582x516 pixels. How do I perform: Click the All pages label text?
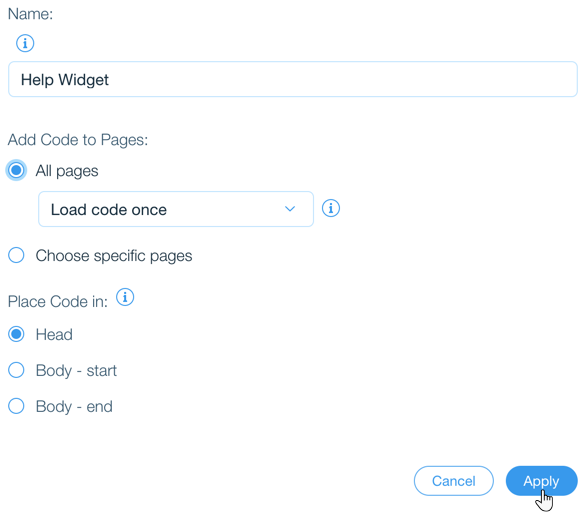(67, 171)
